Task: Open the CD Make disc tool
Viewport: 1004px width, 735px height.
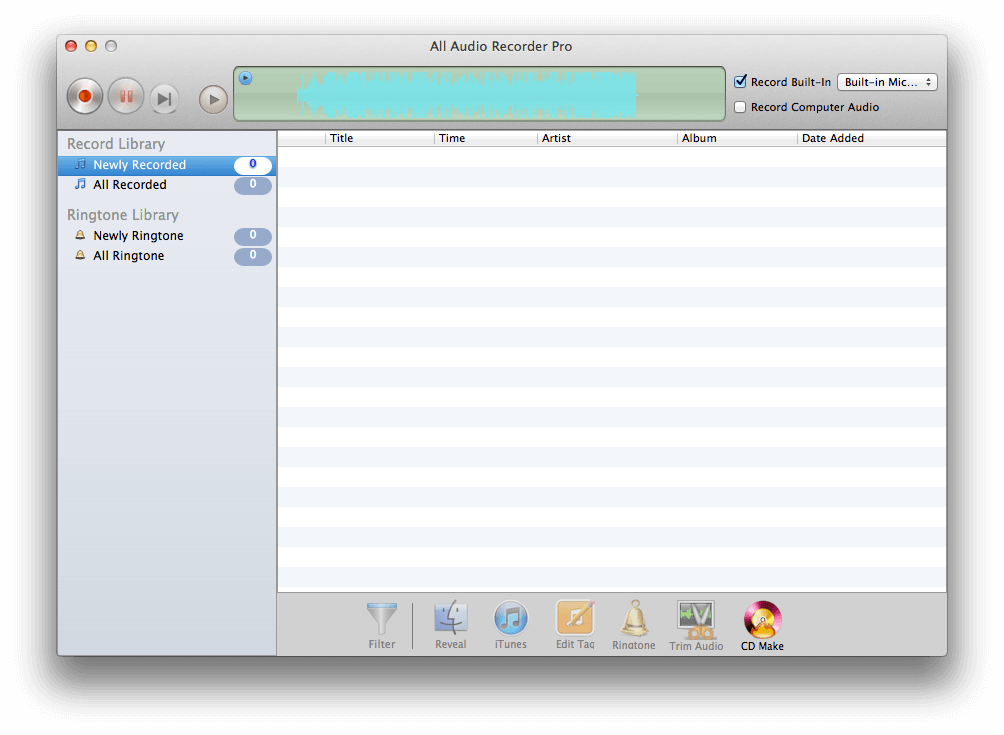Action: click(x=762, y=626)
